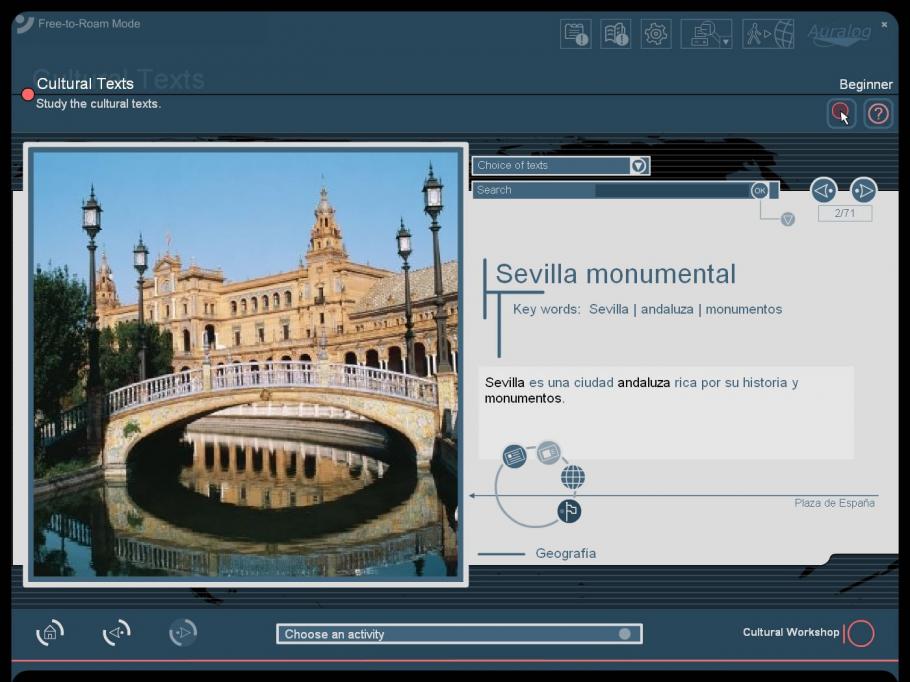Image resolution: width=910 pixels, height=682 pixels.
Task: Go home using the house icon
Action: click(50, 633)
